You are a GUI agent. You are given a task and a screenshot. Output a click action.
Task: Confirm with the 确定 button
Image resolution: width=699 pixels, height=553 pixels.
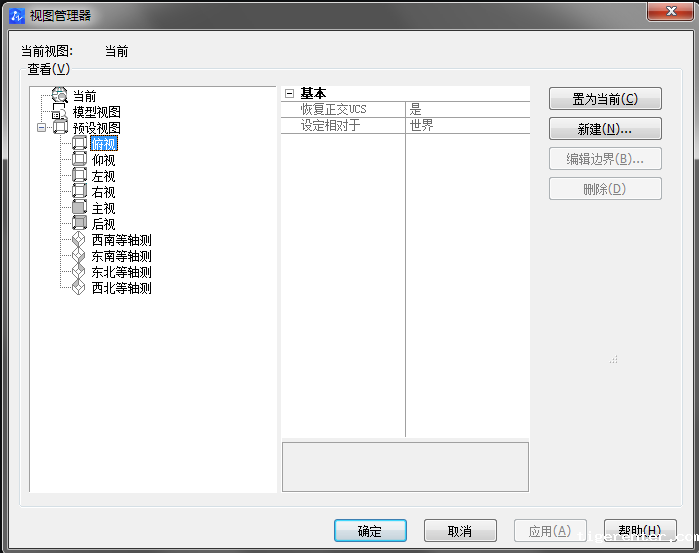[x=370, y=531]
